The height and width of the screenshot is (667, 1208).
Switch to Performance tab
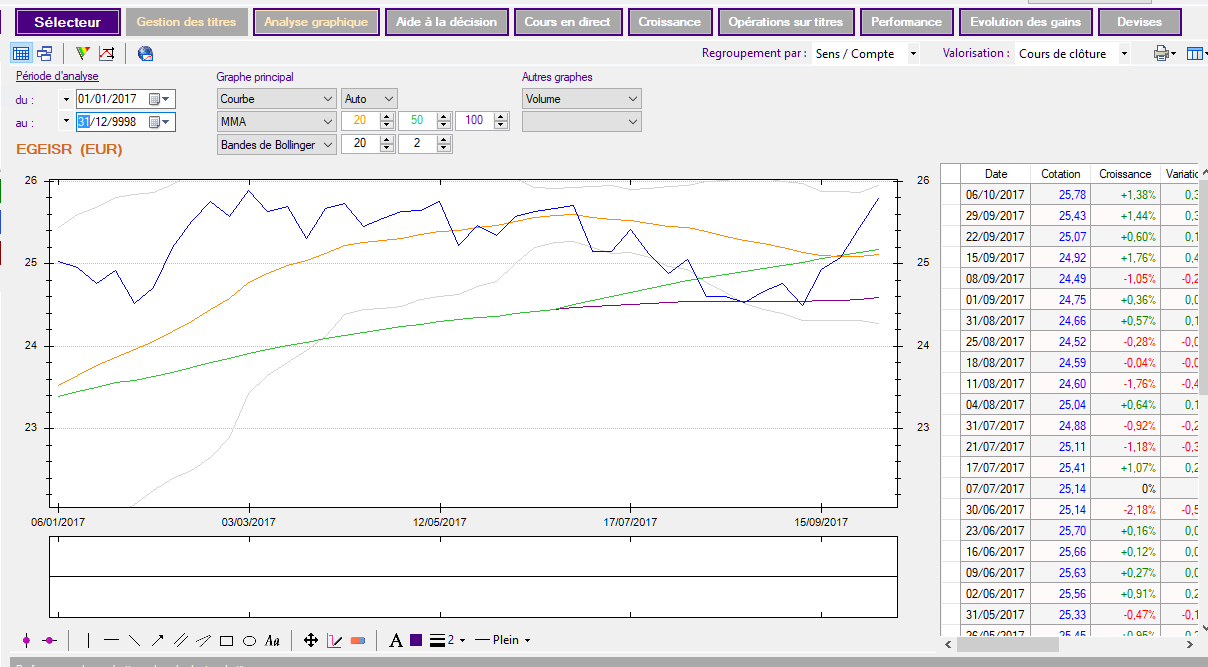[x=907, y=22]
